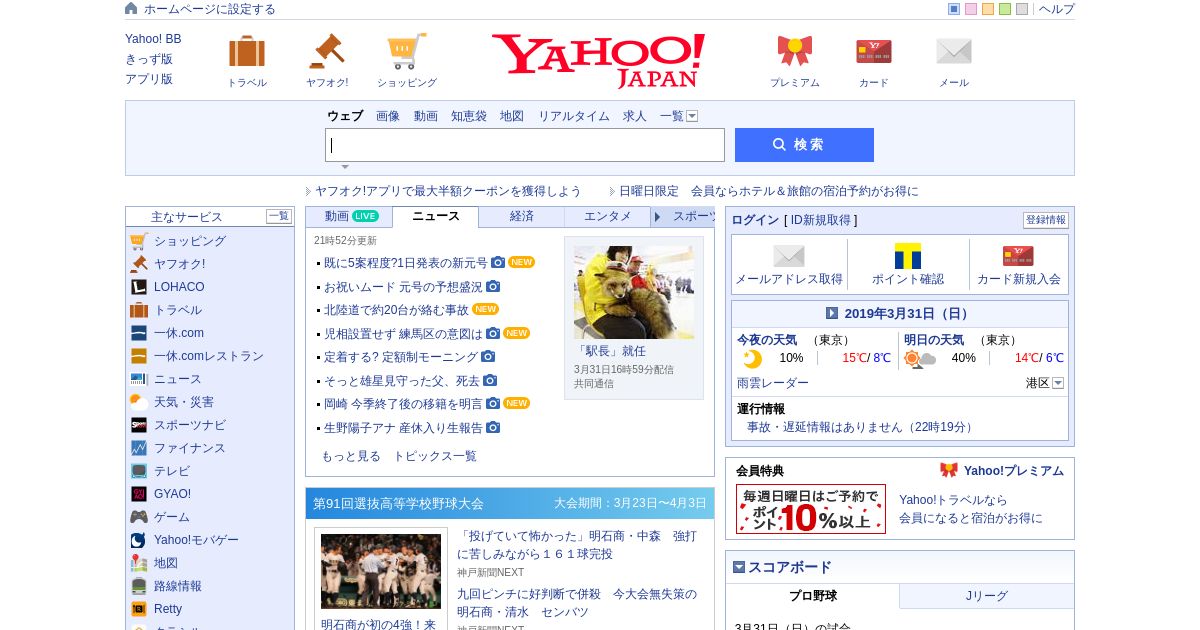Click the ポイント確認 T-point icon
The image size is (1200, 630).
pyautogui.click(x=908, y=256)
